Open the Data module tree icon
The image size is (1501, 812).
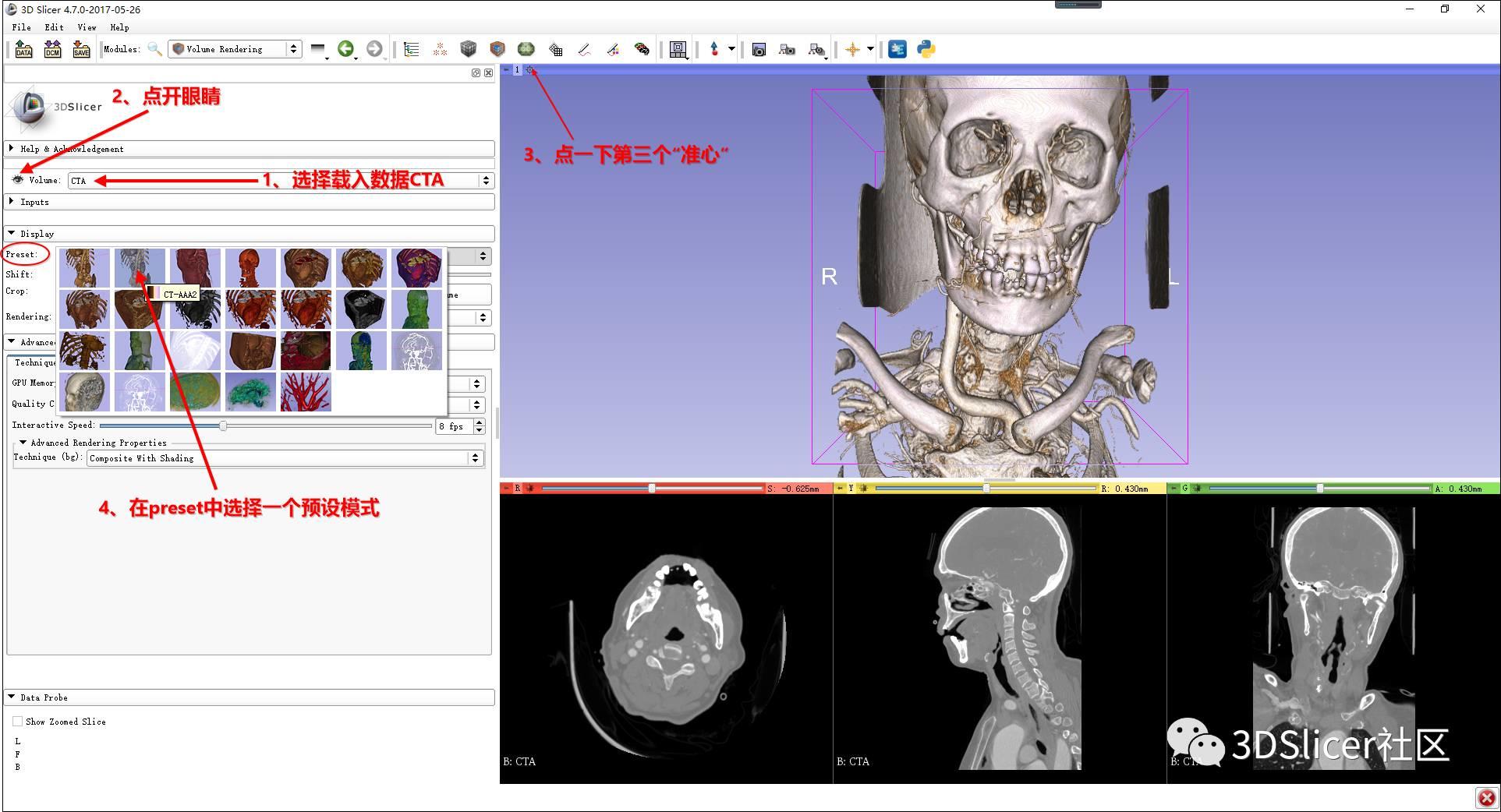click(412, 49)
